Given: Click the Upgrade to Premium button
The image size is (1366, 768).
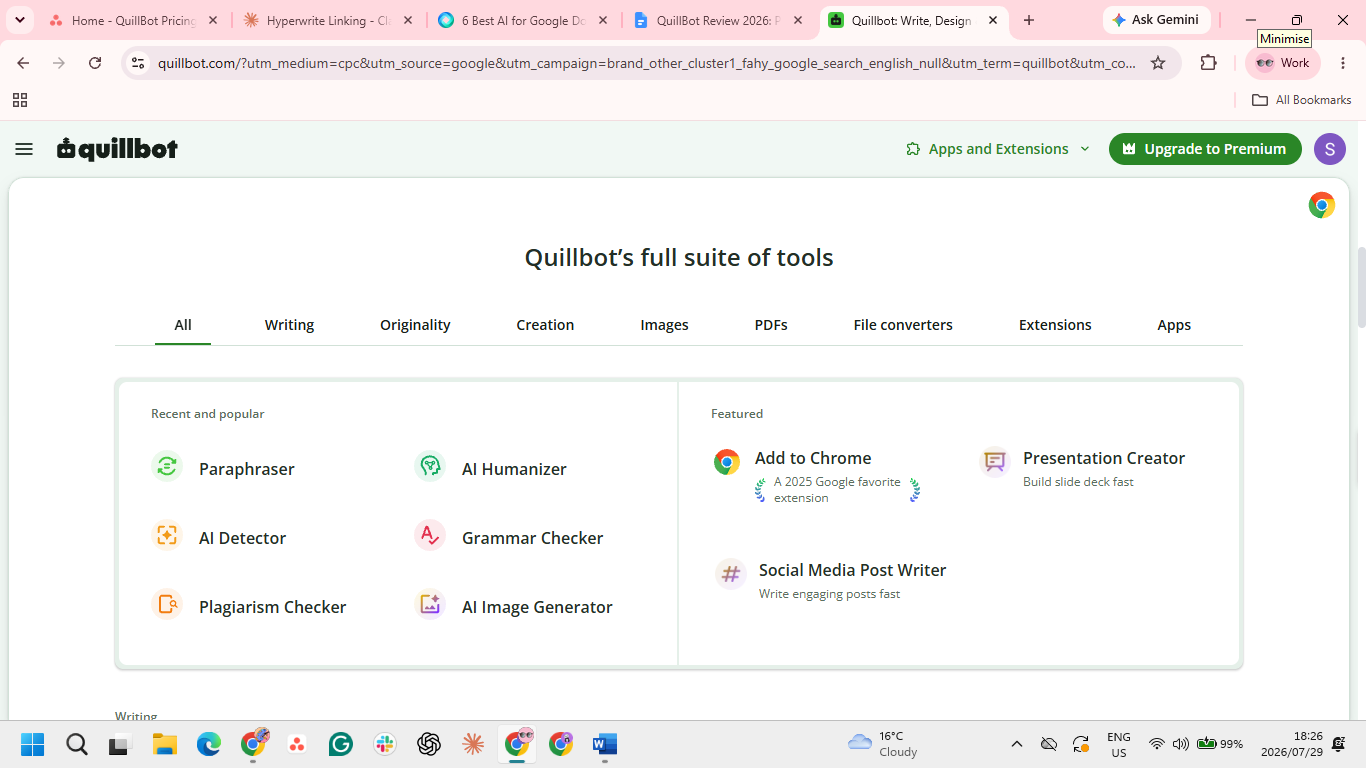Looking at the screenshot, I should pyautogui.click(x=1205, y=149).
